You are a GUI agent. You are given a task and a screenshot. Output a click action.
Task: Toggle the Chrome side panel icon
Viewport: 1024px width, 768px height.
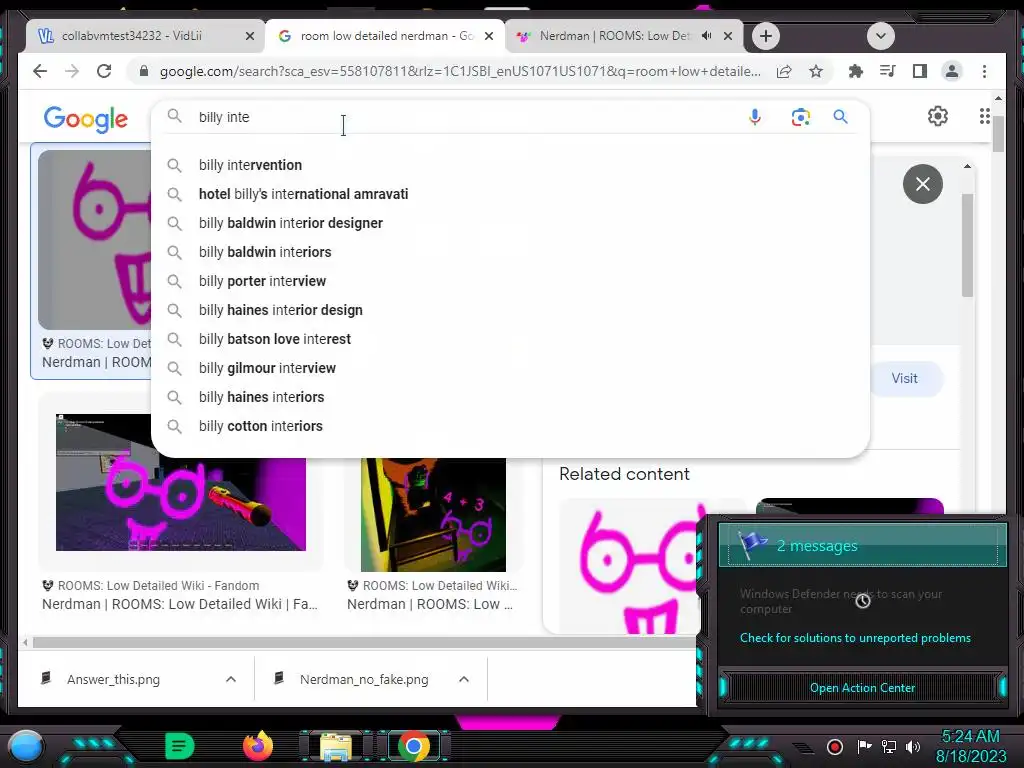click(x=920, y=71)
